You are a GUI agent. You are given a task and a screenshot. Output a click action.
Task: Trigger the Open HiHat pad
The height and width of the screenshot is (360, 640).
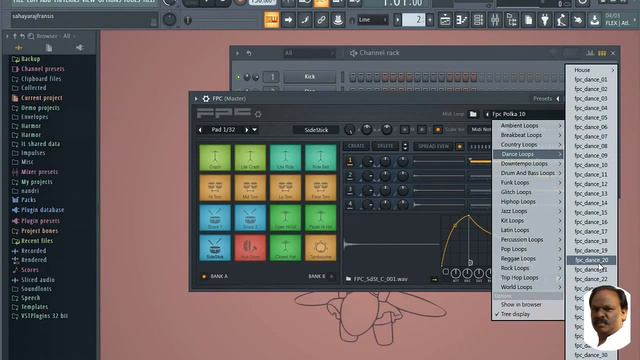point(285,218)
